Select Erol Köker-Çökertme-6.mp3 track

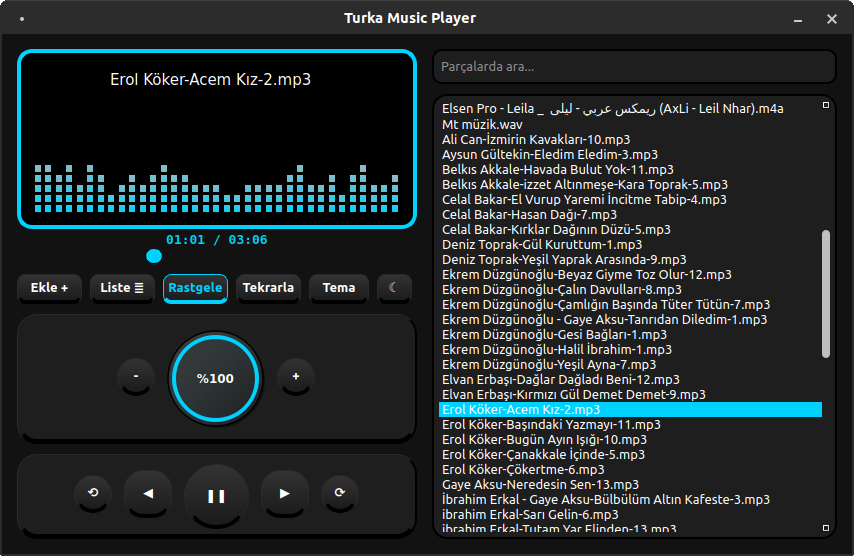pyautogui.click(x=523, y=469)
